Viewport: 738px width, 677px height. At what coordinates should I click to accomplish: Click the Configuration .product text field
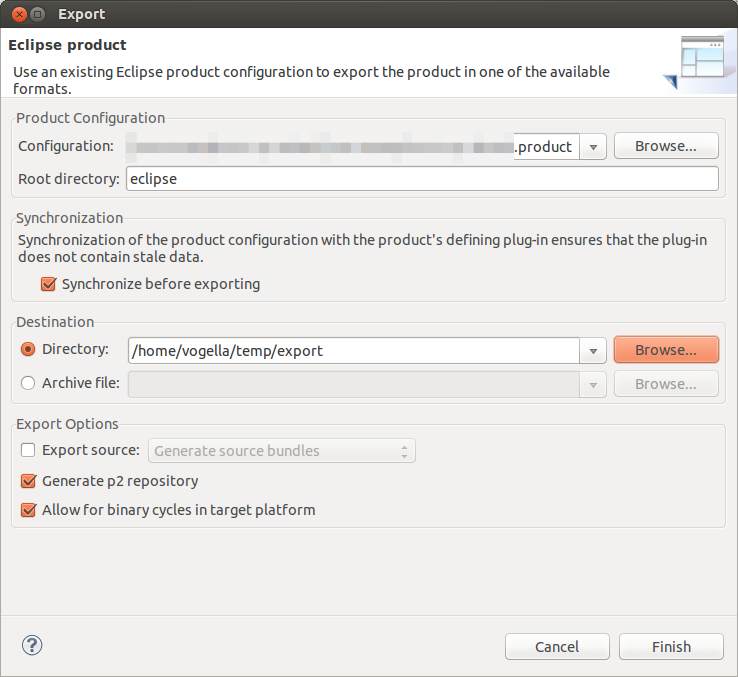click(x=353, y=147)
